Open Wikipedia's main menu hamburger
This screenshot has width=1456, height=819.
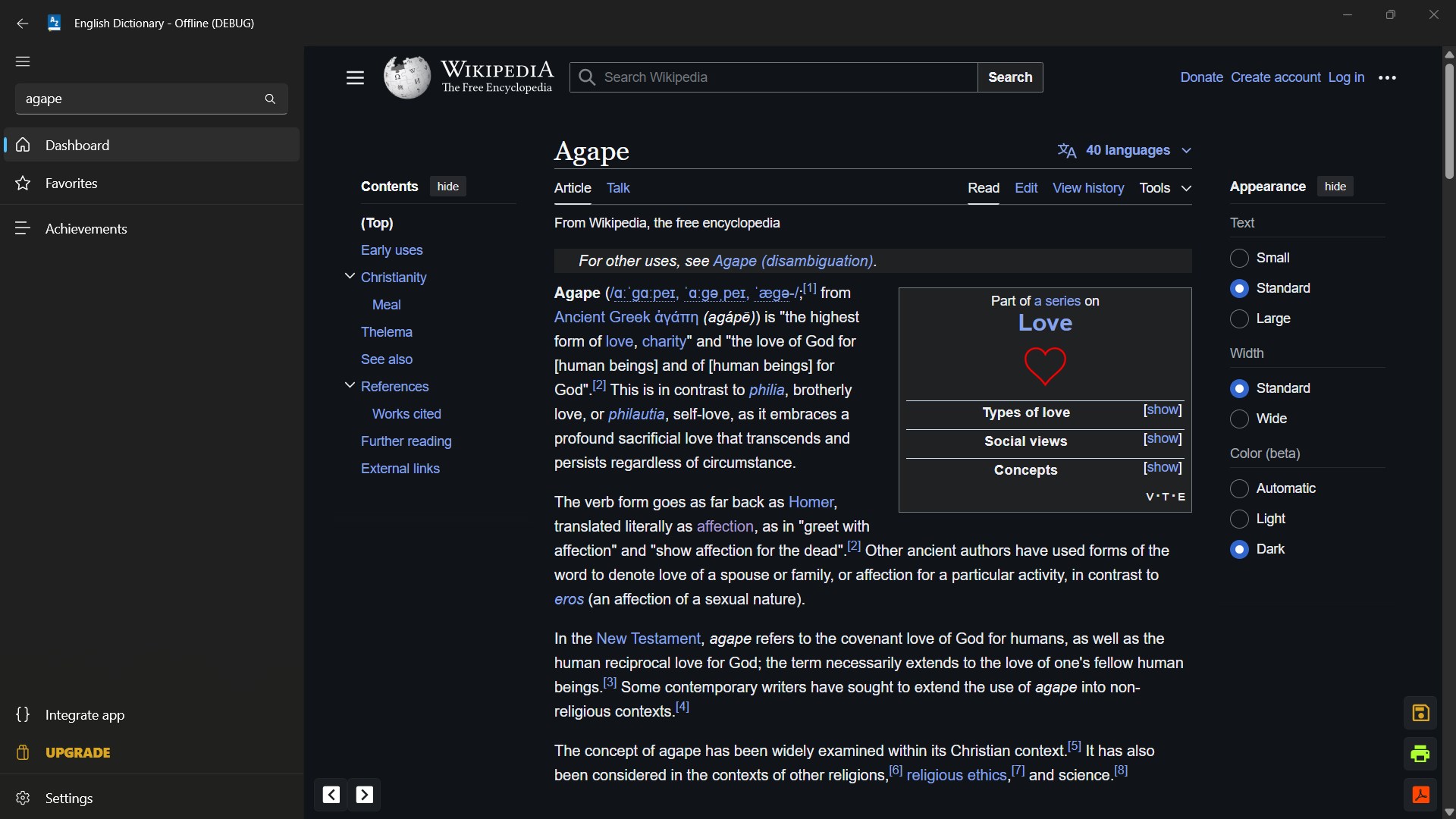pyautogui.click(x=355, y=77)
